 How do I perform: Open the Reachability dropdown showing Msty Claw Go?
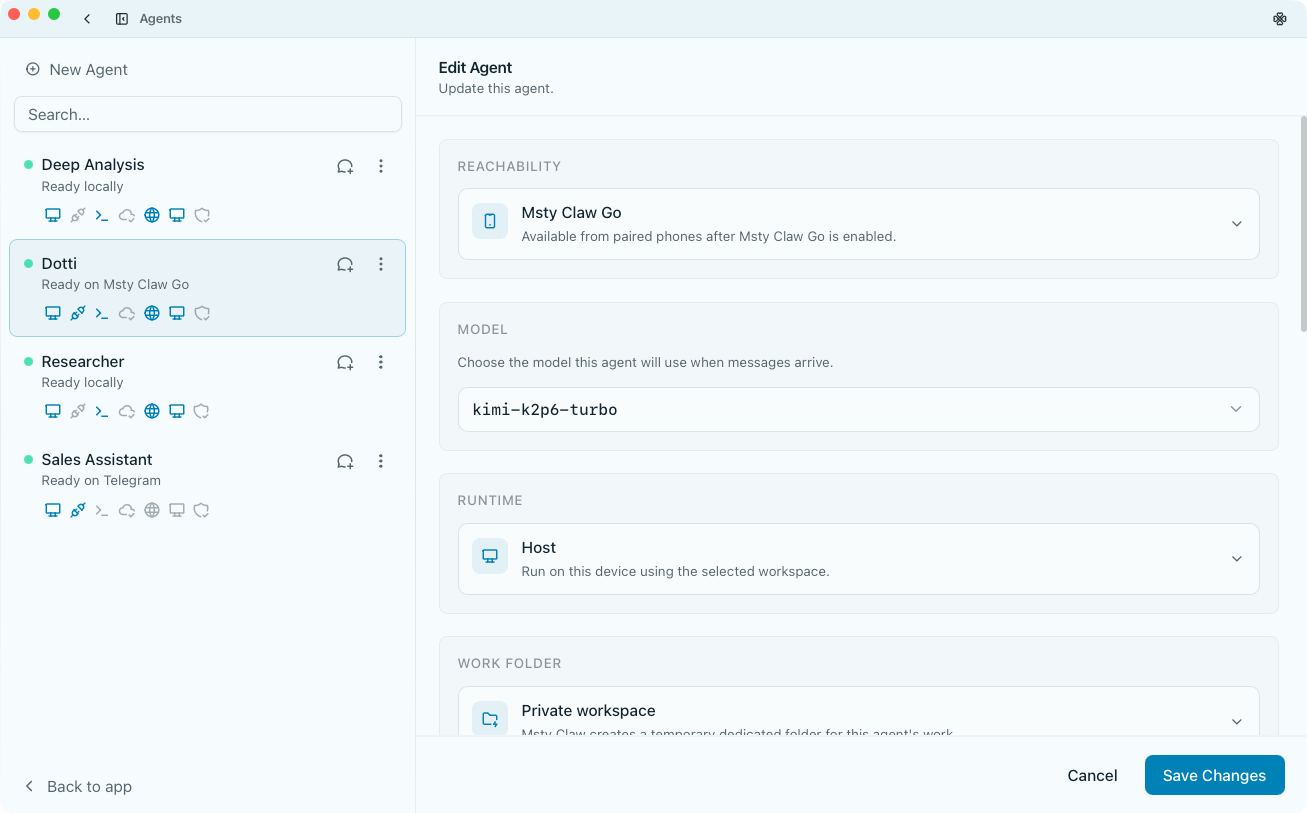(858, 224)
